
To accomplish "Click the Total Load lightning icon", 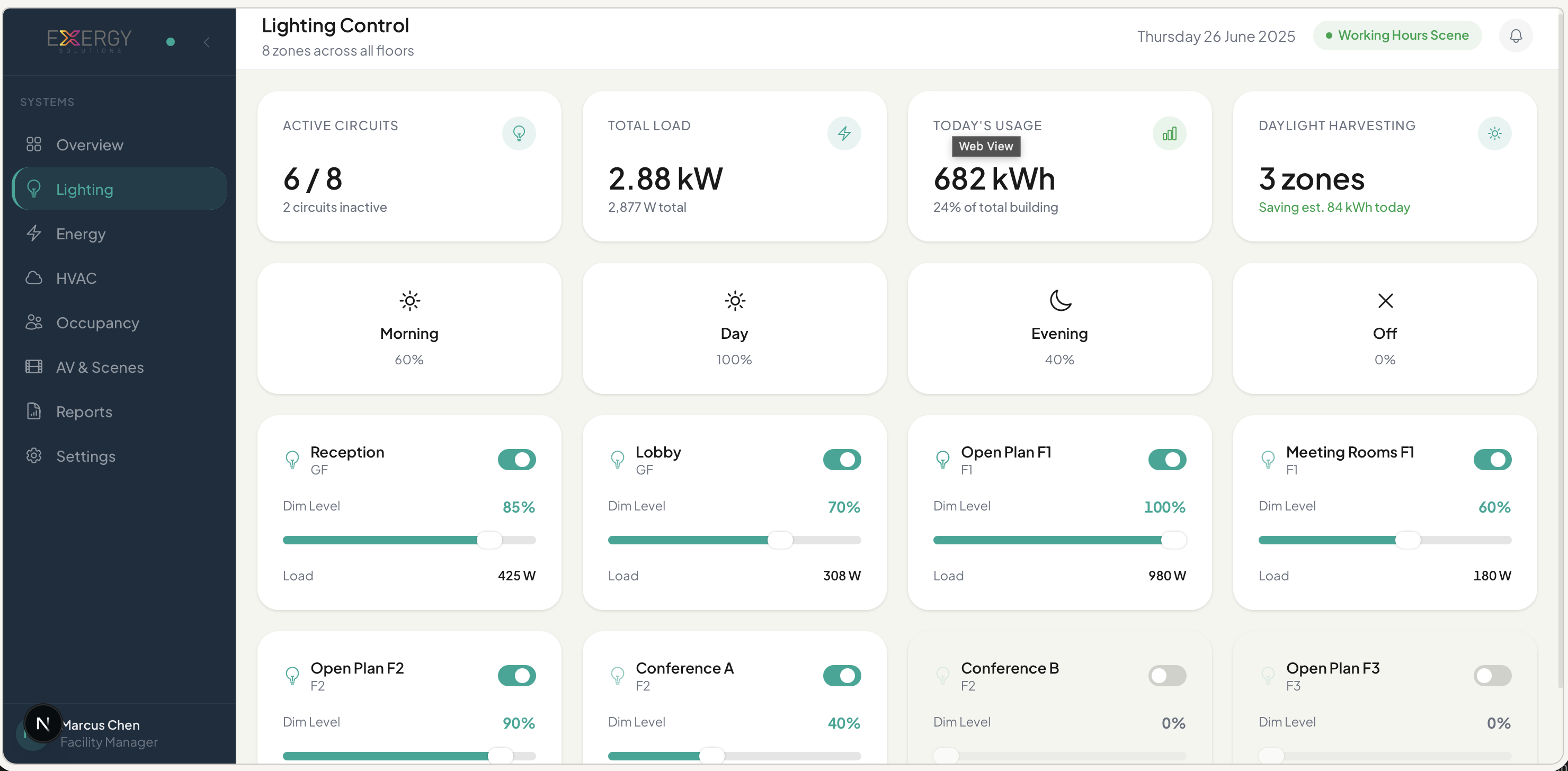I will pos(844,133).
